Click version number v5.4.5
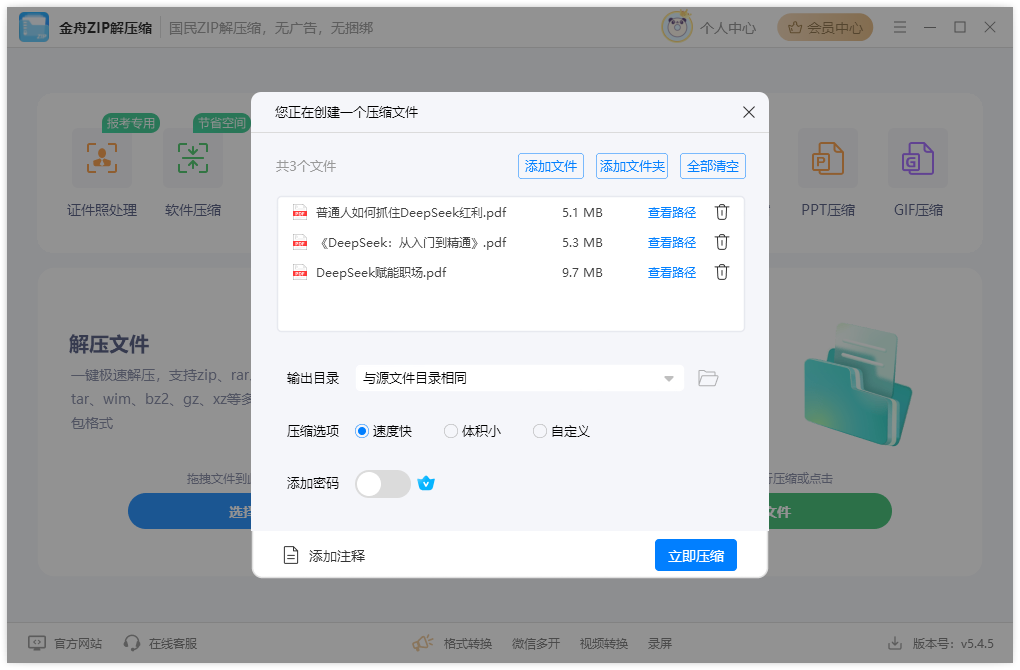The image size is (1020, 670). click(977, 643)
